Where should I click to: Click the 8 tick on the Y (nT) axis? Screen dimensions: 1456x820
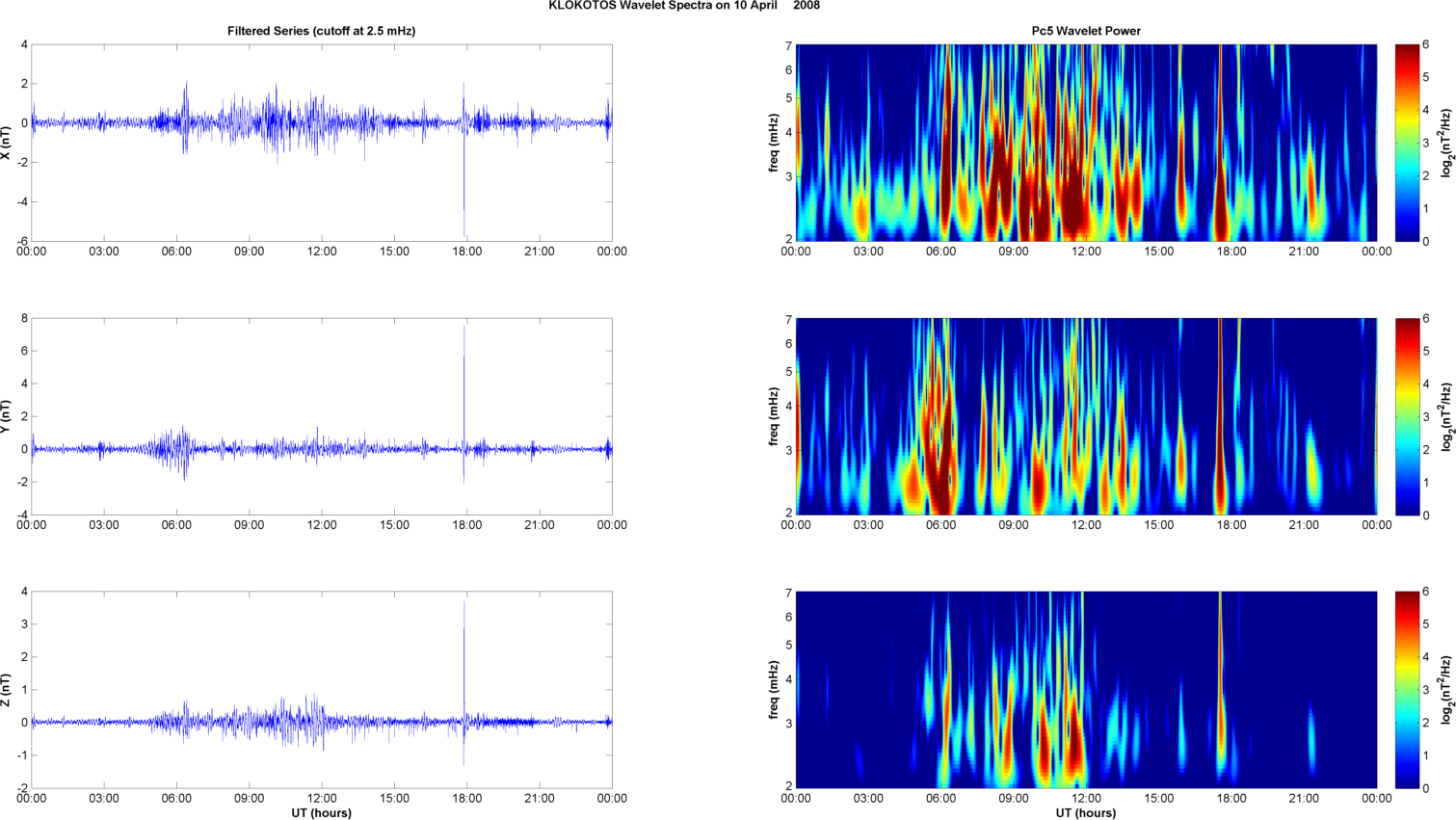[25, 318]
